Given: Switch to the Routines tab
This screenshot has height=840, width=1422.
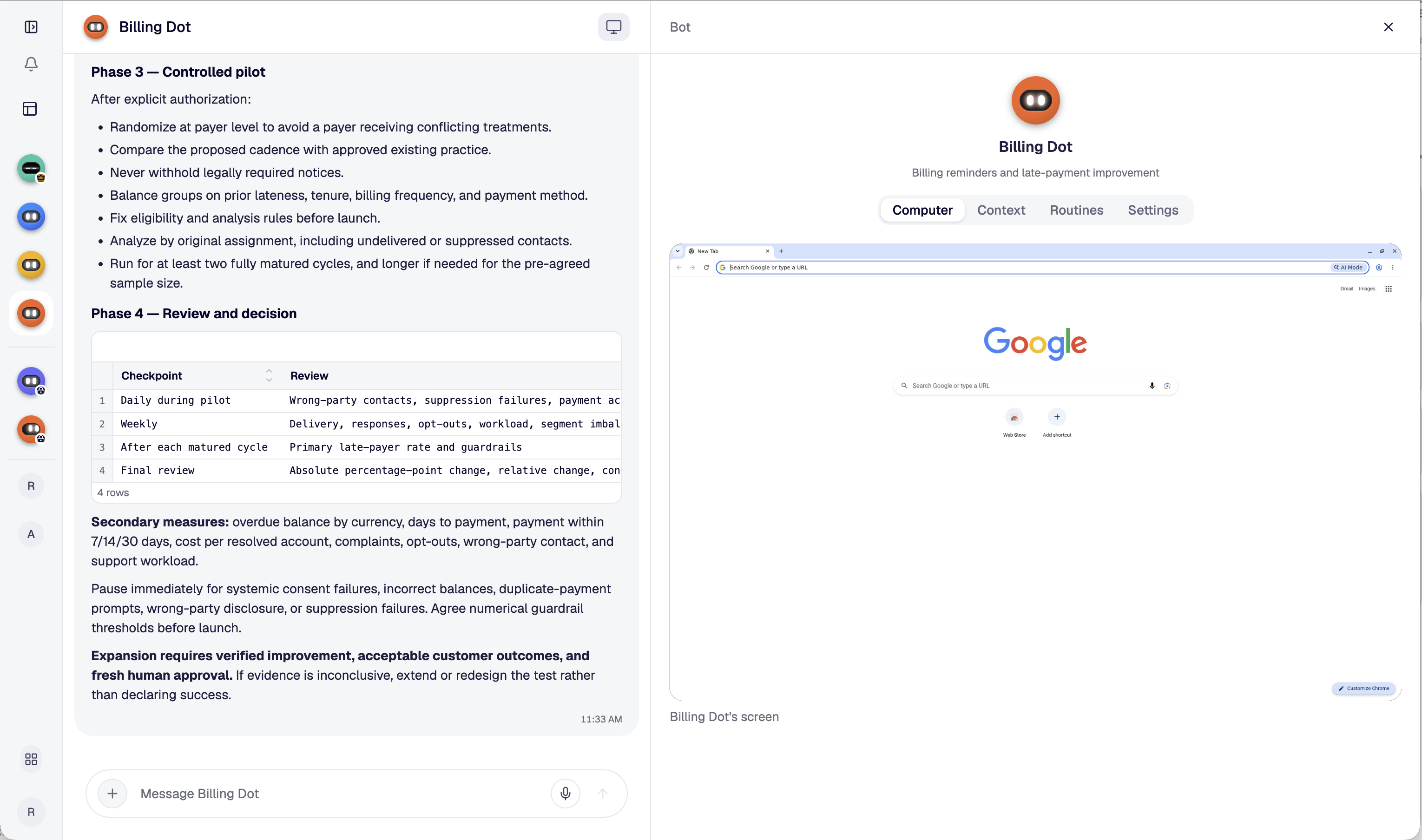Looking at the screenshot, I should (1076, 210).
